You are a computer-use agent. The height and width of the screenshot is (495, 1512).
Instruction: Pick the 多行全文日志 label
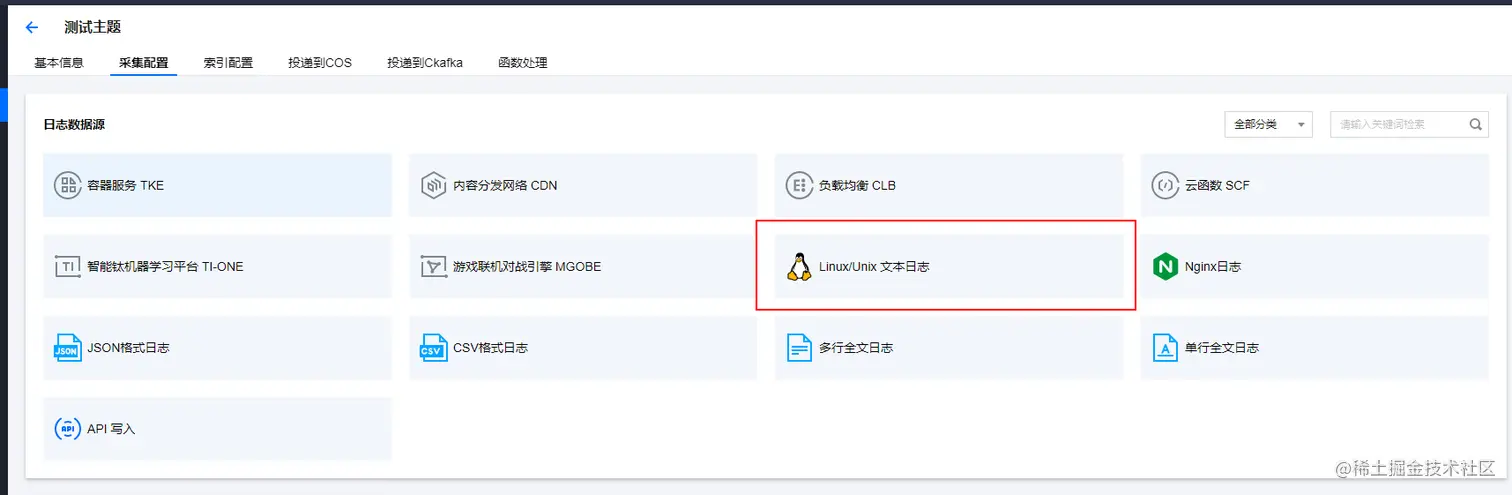(x=856, y=348)
